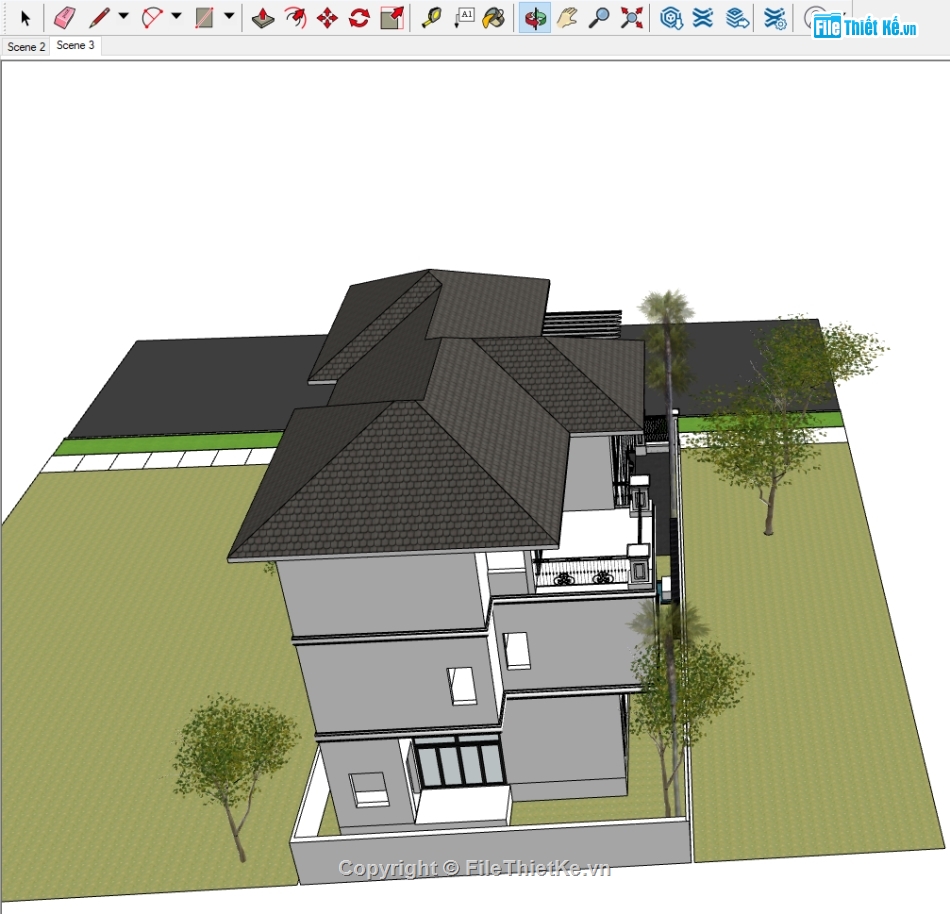The height and width of the screenshot is (914, 950).
Task: Activate the Rotate tool
Action: coord(359,18)
